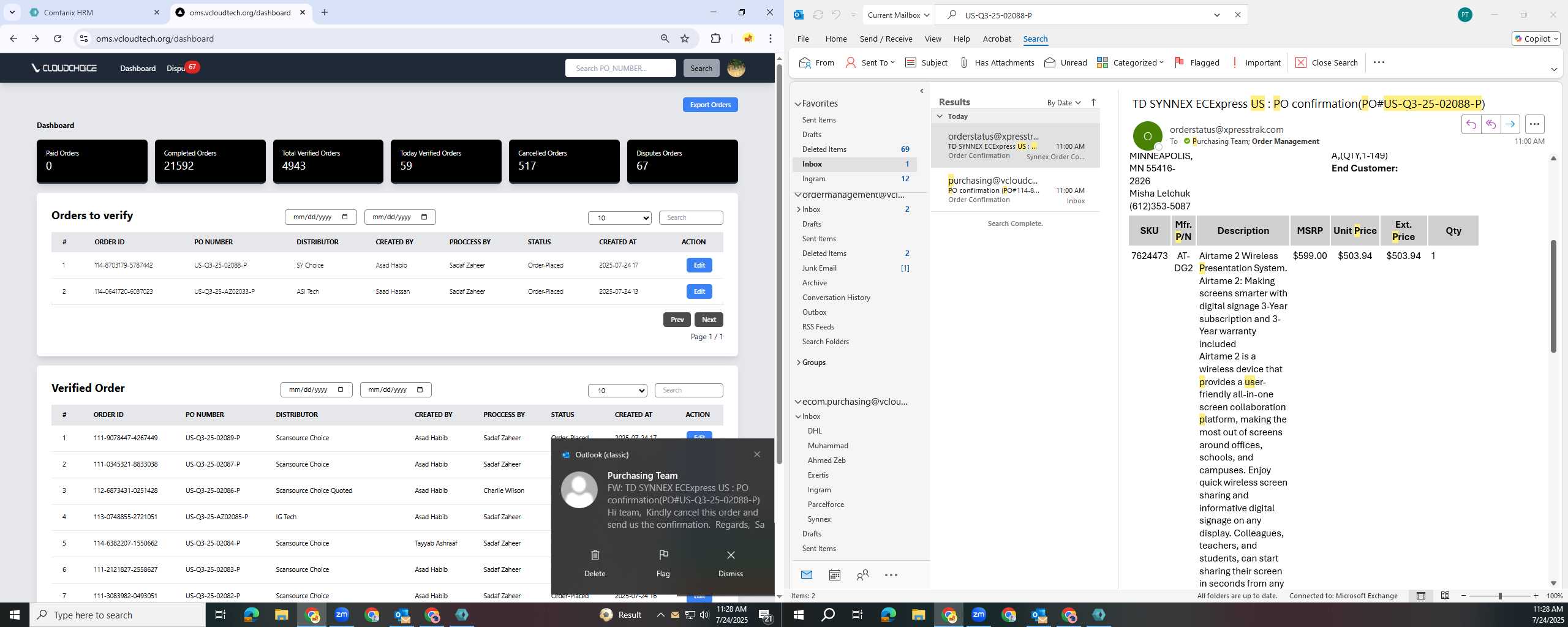Open the purchasing@vcloudc... search result email

1015,190
